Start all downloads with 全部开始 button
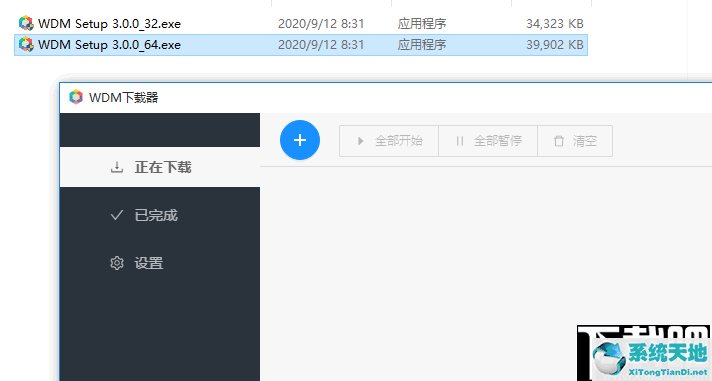 389,141
